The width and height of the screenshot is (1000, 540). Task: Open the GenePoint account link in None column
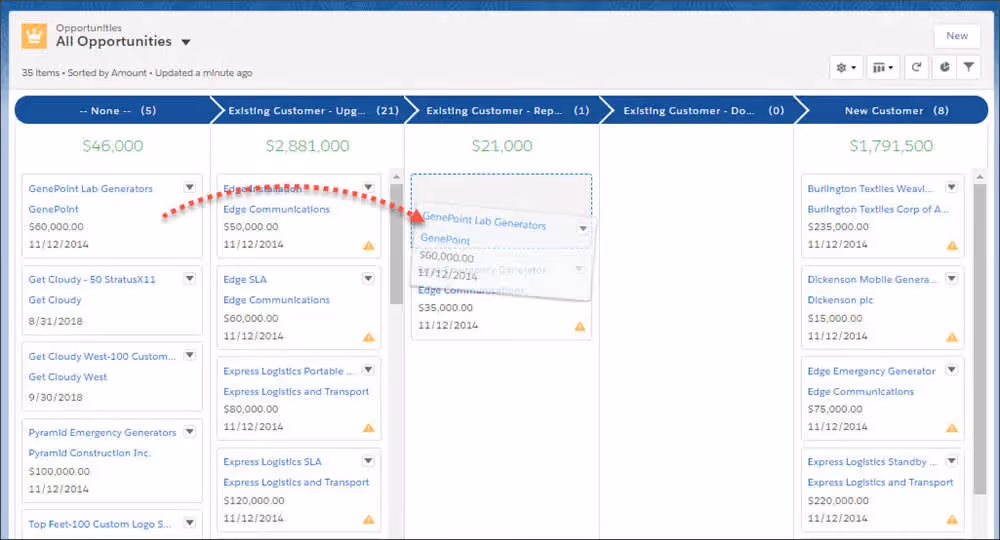(x=54, y=209)
